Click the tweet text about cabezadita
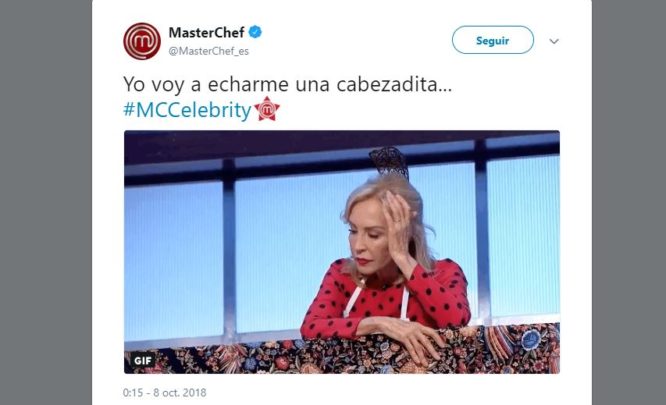666x405 pixels. [288, 84]
